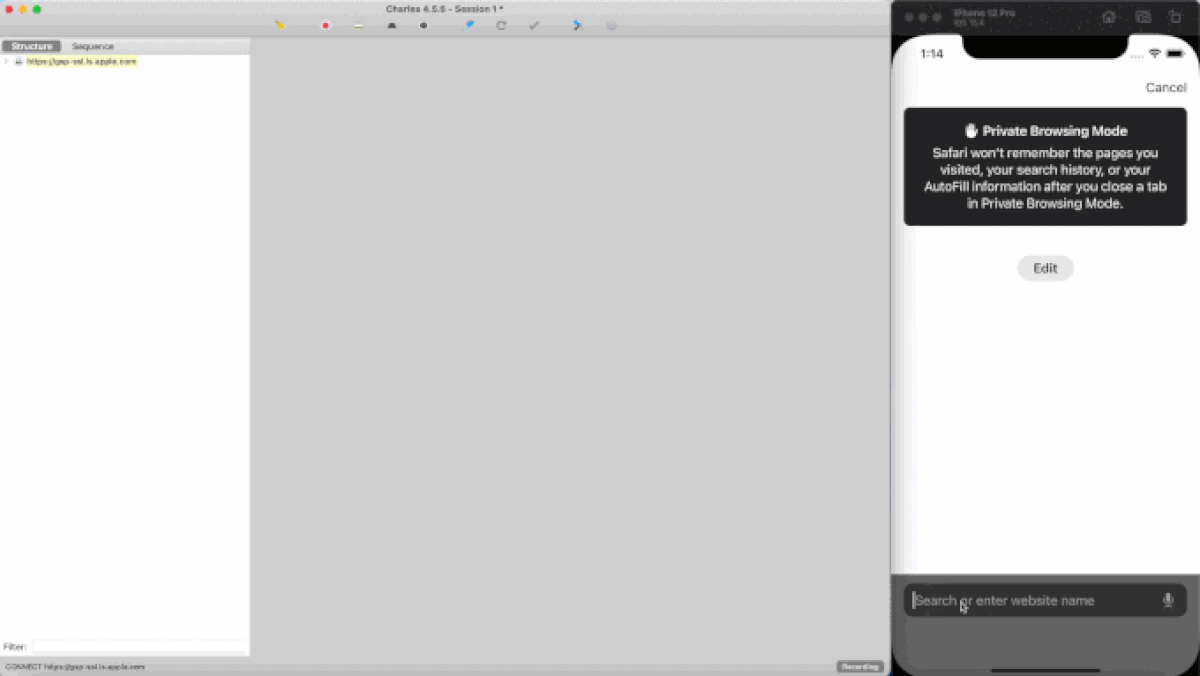1200x676 pixels.
Task: Toggle throttling turtle icon
Action: tap(392, 25)
